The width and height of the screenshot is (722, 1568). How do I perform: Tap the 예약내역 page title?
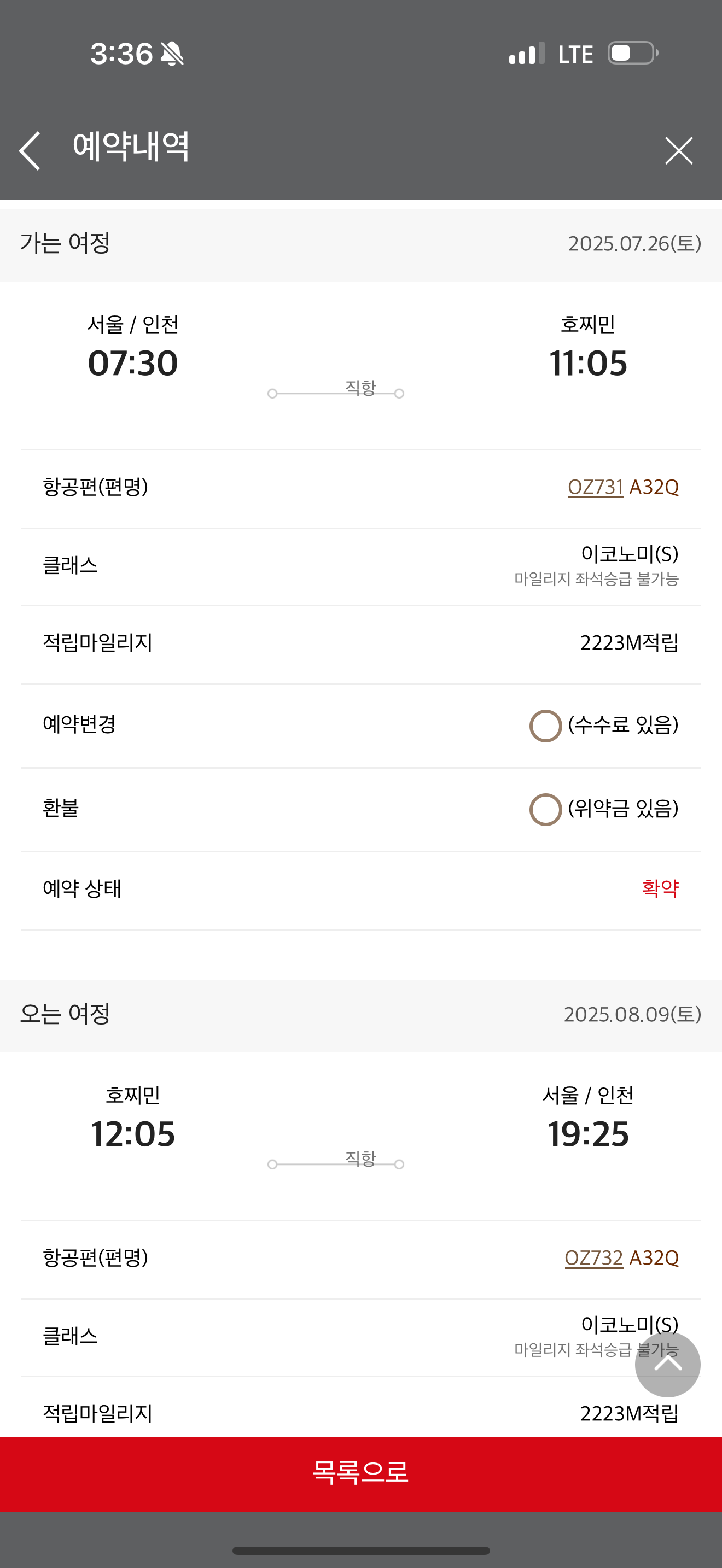130,147
